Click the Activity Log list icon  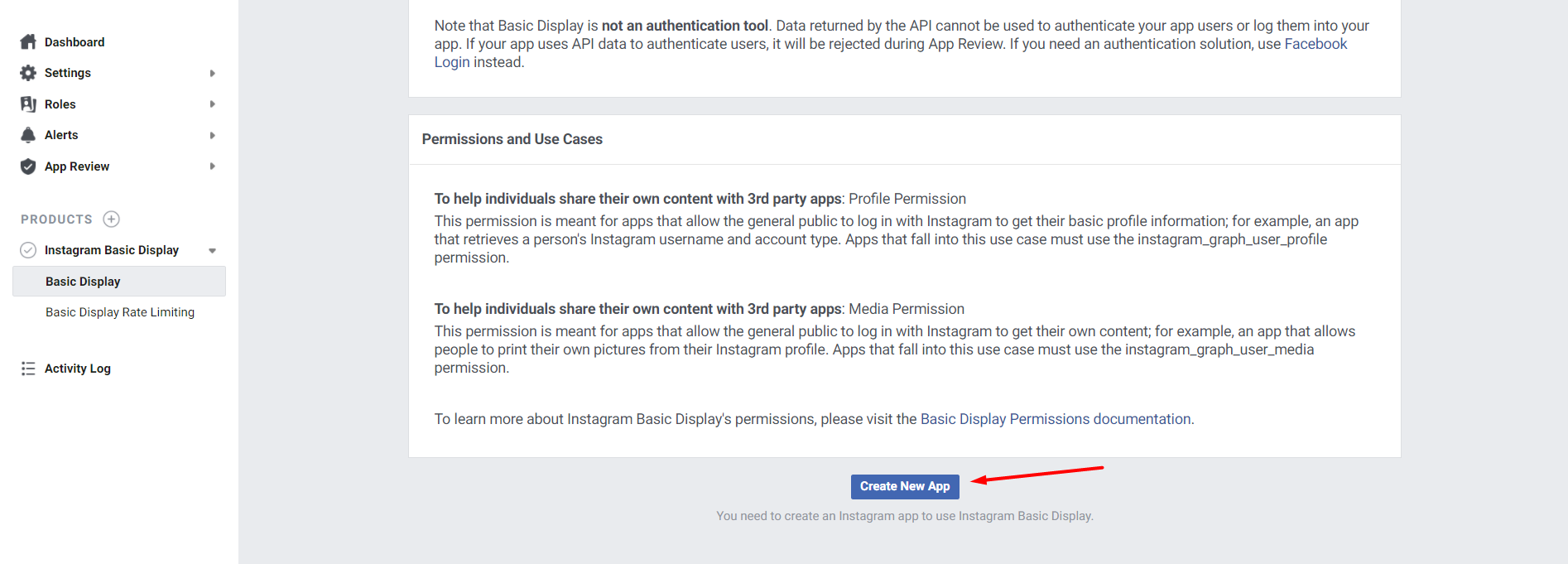pyautogui.click(x=28, y=369)
